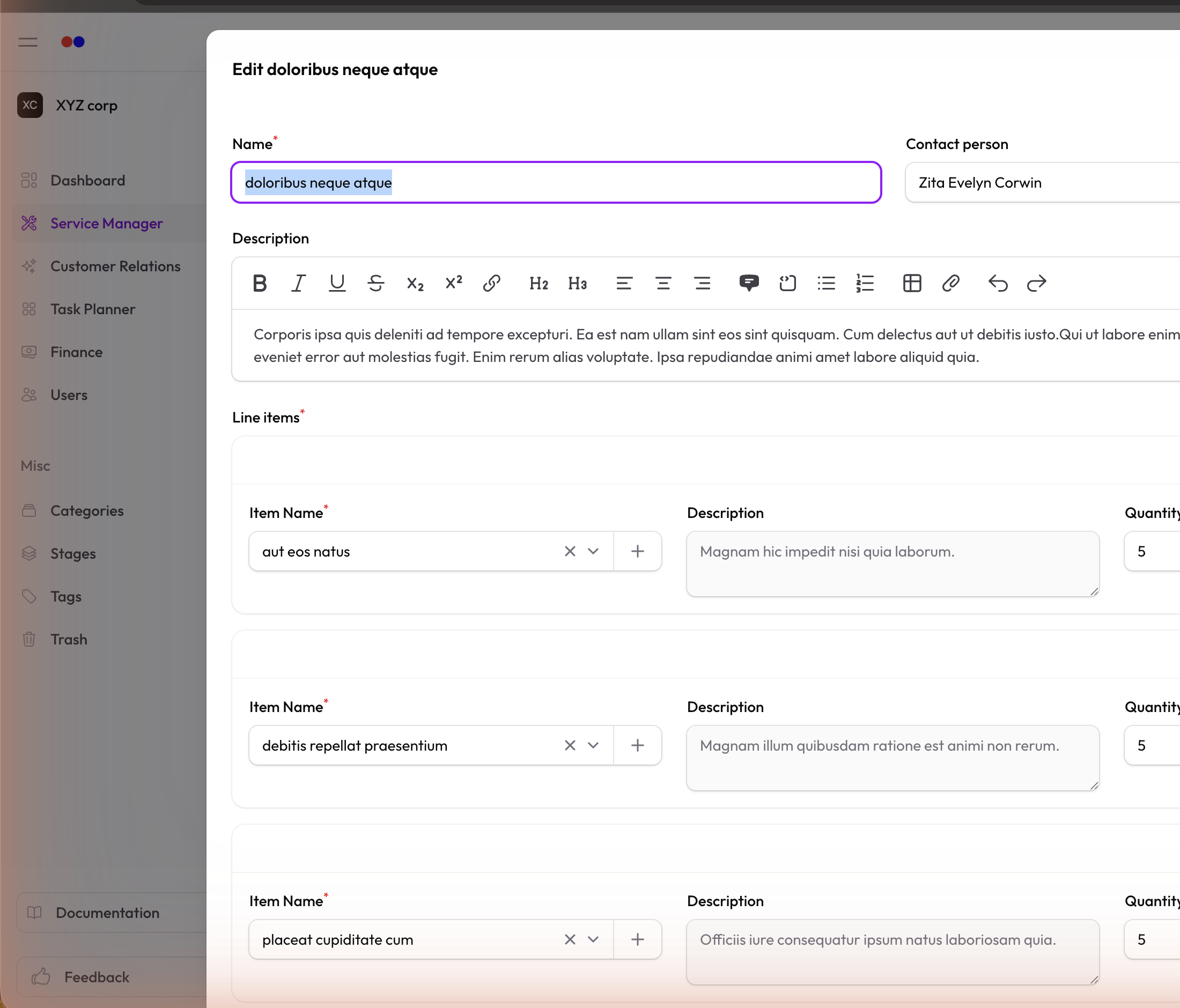The image size is (1180, 1008).
Task: Open the Documentation link
Action: coord(112,913)
